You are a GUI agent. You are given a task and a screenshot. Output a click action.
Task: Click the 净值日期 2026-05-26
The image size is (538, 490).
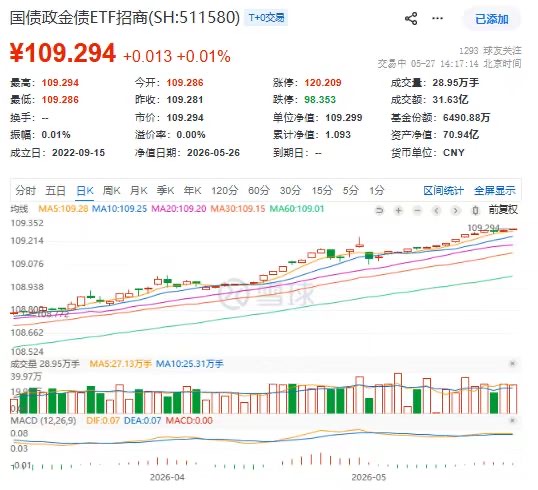[213, 153]
